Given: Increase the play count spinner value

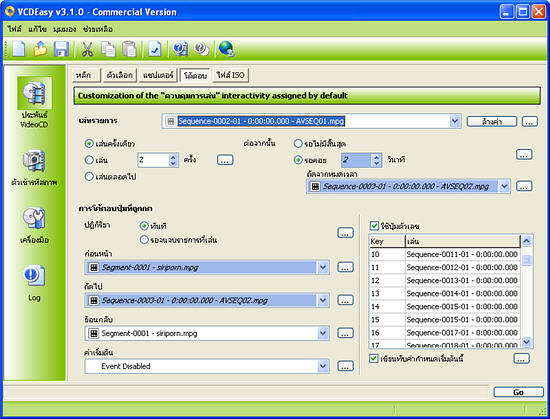Looking at the screenshot, I should point(173,157).
